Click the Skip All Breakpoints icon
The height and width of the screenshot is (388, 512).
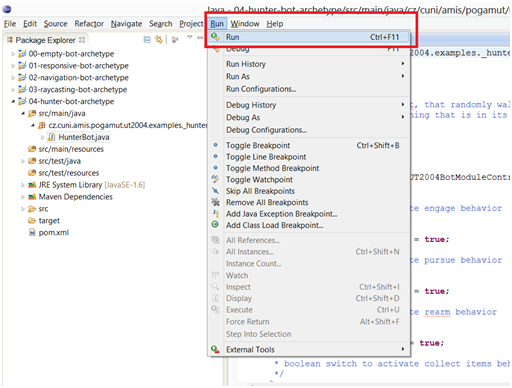pos(215,191)
